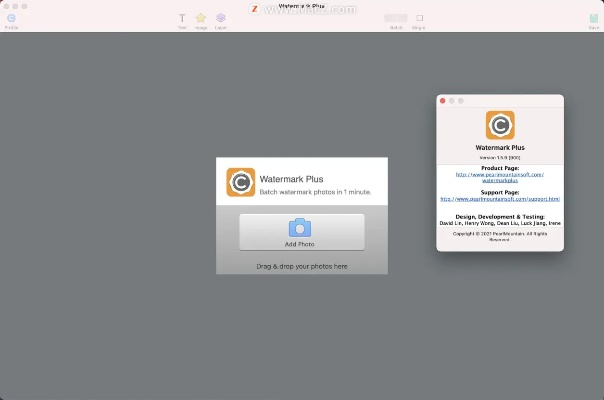
Task: Switch to Single mode
Action: tap(419, 19)
